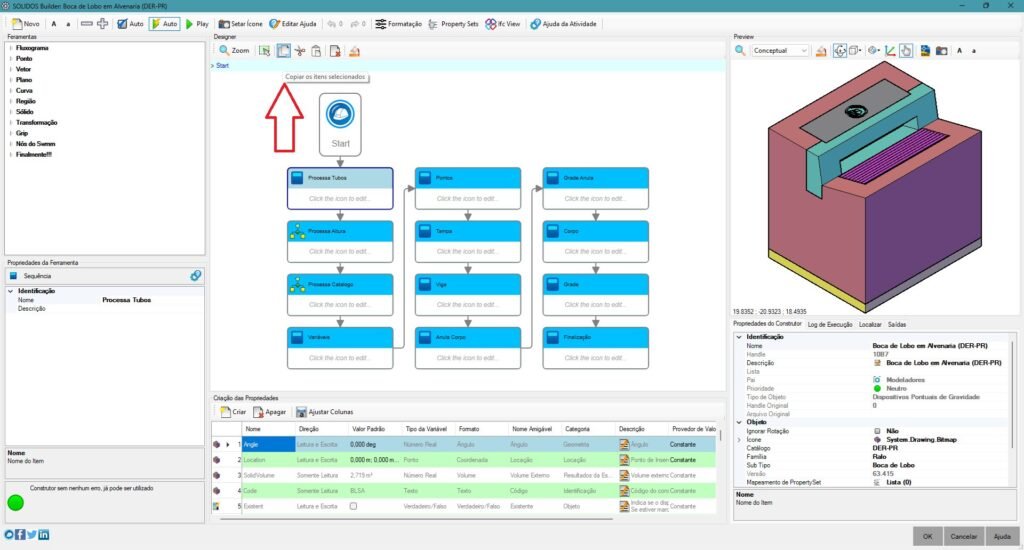Click the paste clipboard icon in Designer

click(316, 50)
